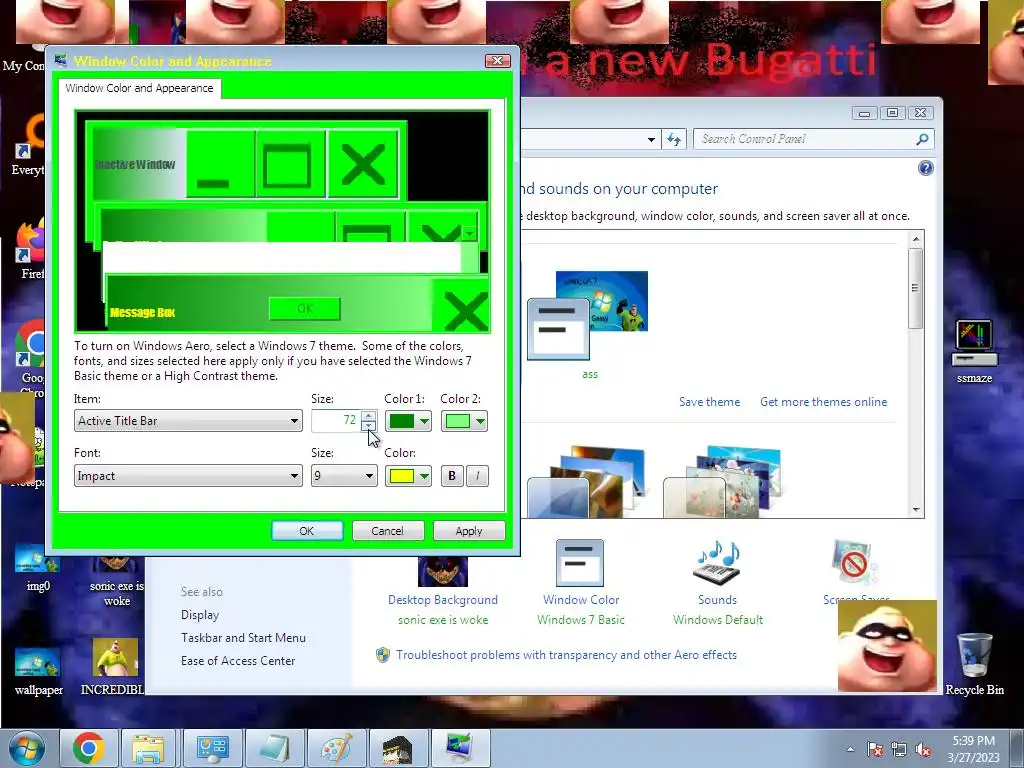Confirm with OK in Window Color dialog
The height and width of the screenshot is (768, 1024).
tap(307, 531)
